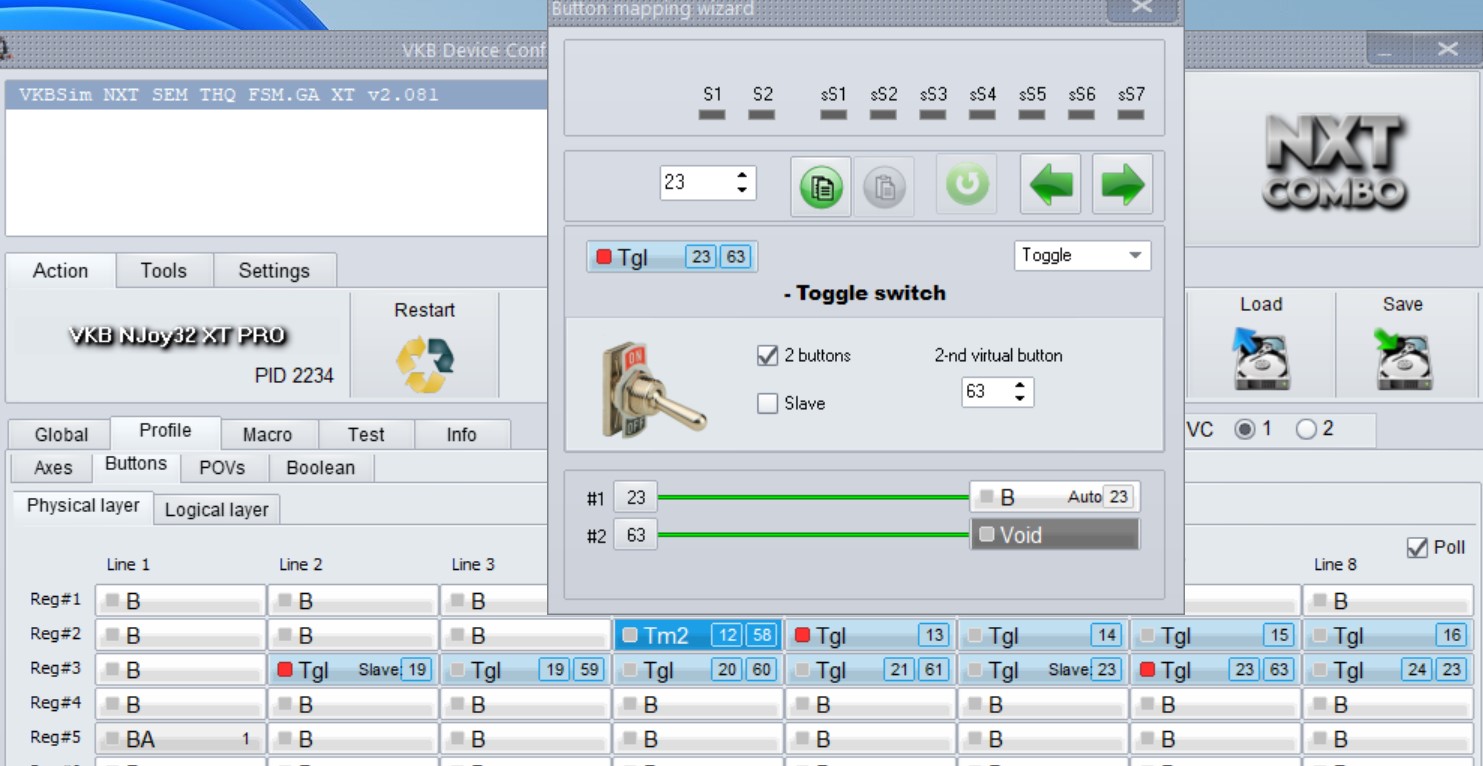Click the S2 indicator
Viewport: 1483px width, 766px height.
pyautogui.click(x=762, y=115)
